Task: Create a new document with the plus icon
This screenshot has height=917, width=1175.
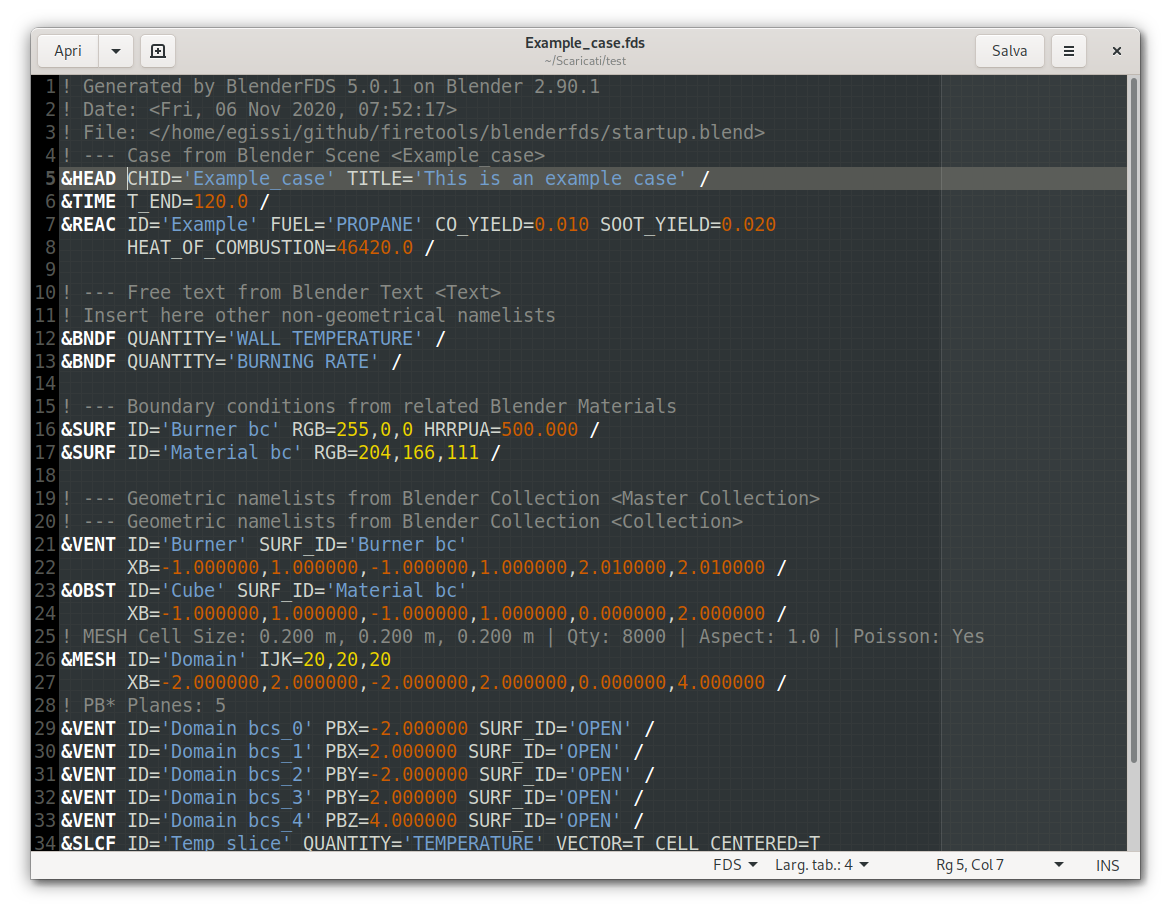Action: (157, 51)
